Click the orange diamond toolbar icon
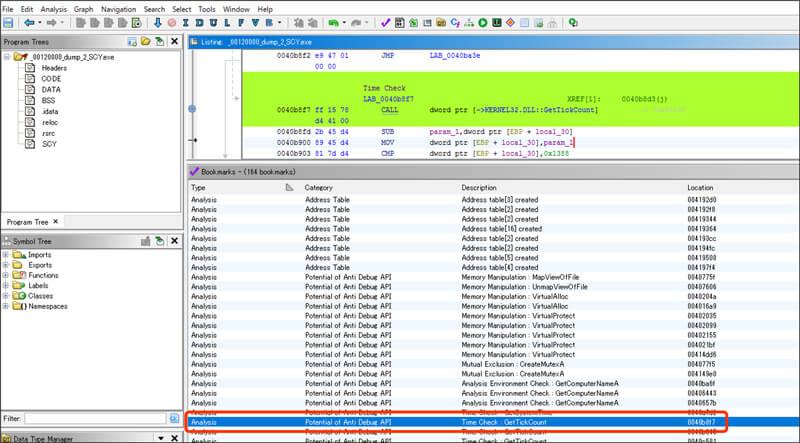The height and width of the screenshot is (443, 800). click(510, 23)
